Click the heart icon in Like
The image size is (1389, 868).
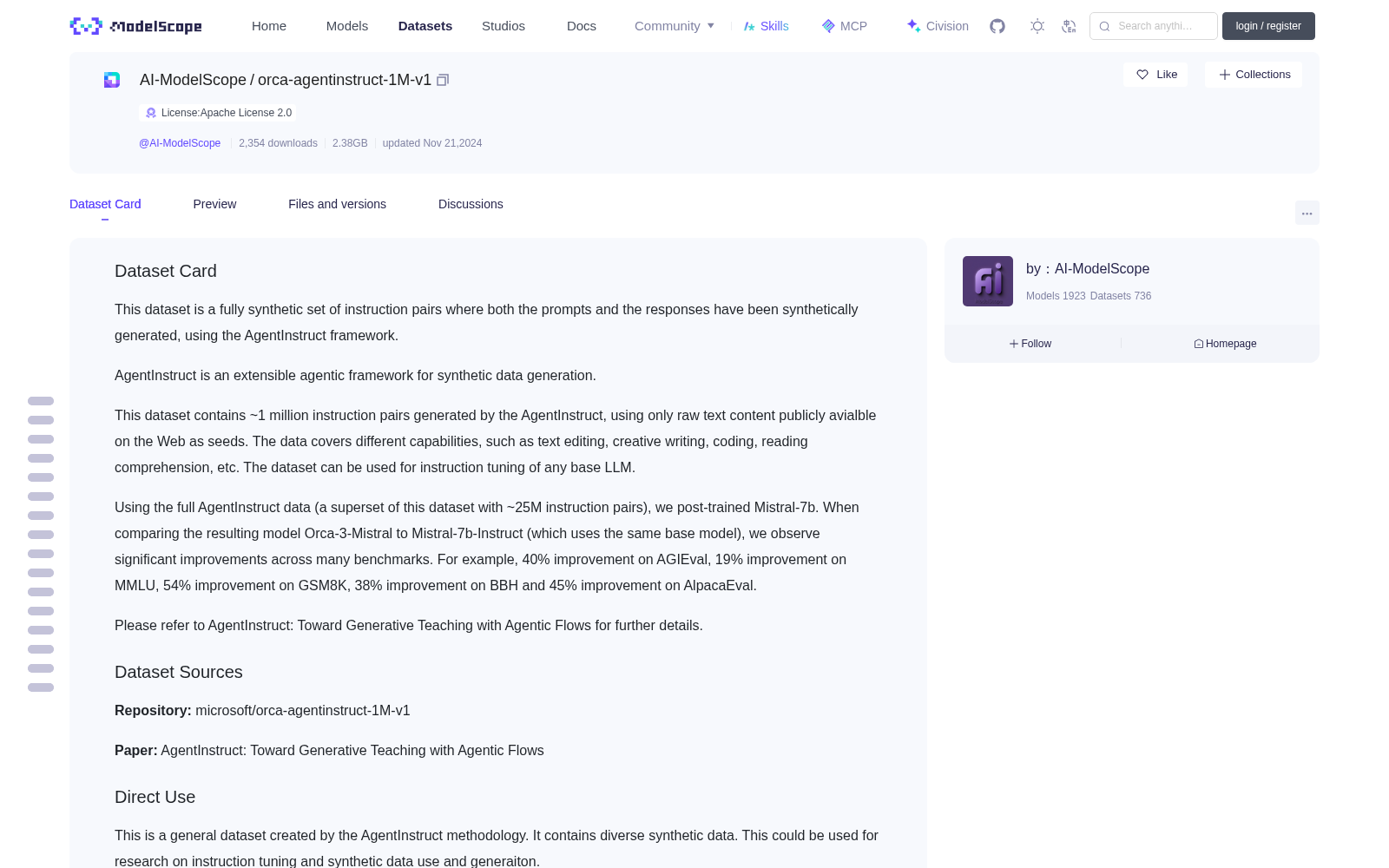[1142, 75]
